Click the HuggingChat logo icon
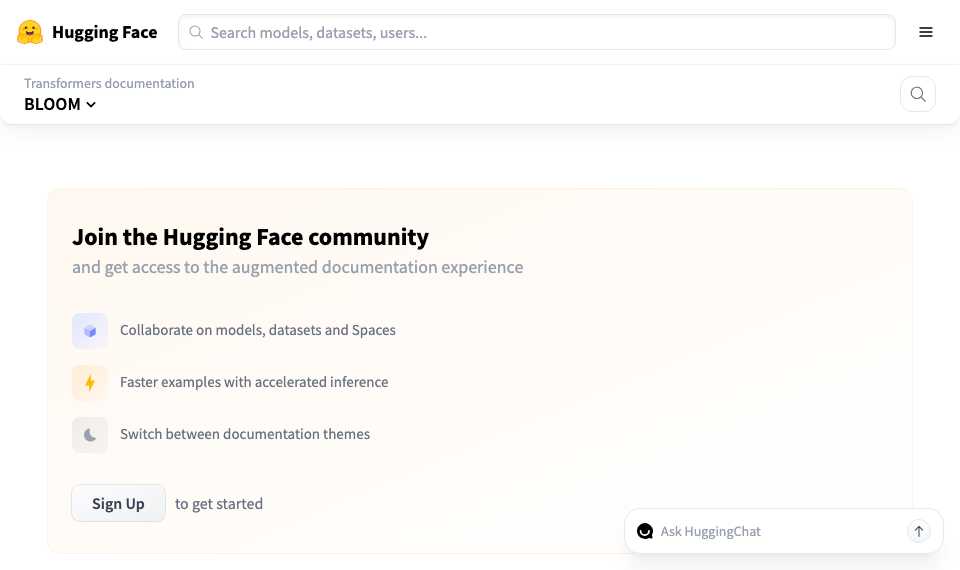Image resolution: width=960 pixels, height=570 pixels. [x=645, y=531]
